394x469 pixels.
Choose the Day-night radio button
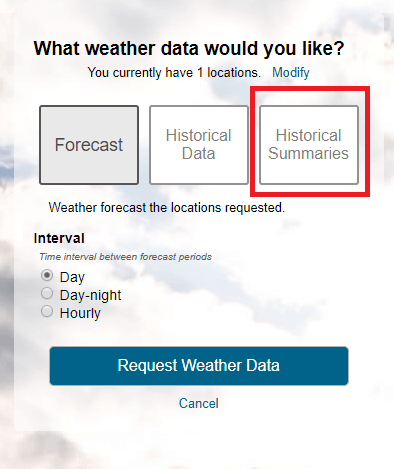[47, 294]
